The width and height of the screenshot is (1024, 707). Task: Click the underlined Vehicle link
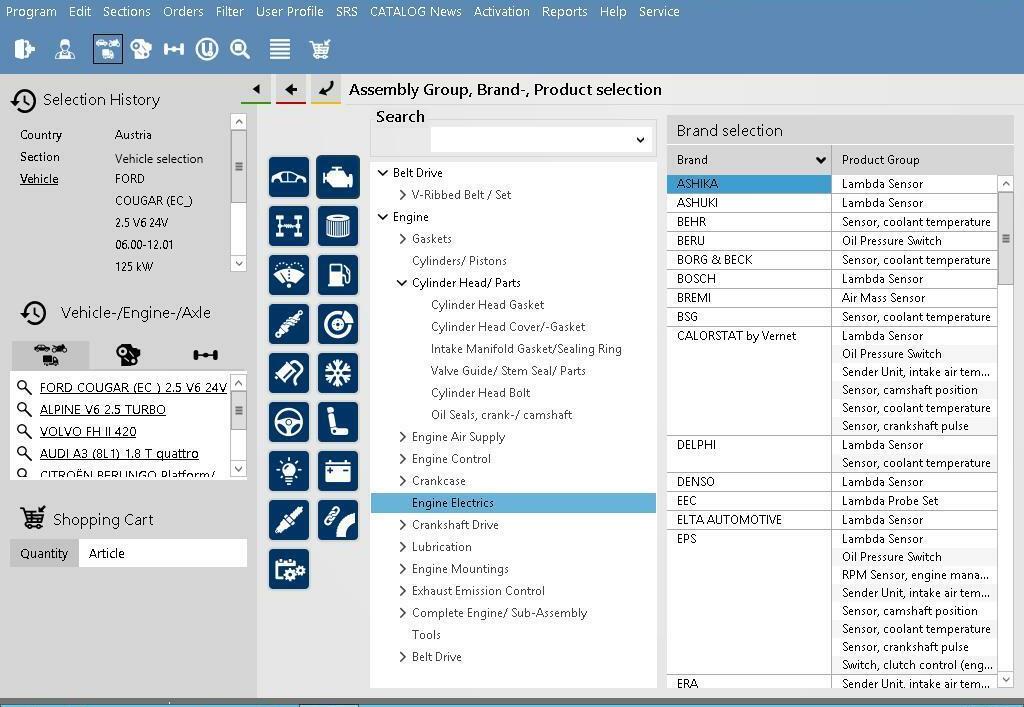point(39,179)
